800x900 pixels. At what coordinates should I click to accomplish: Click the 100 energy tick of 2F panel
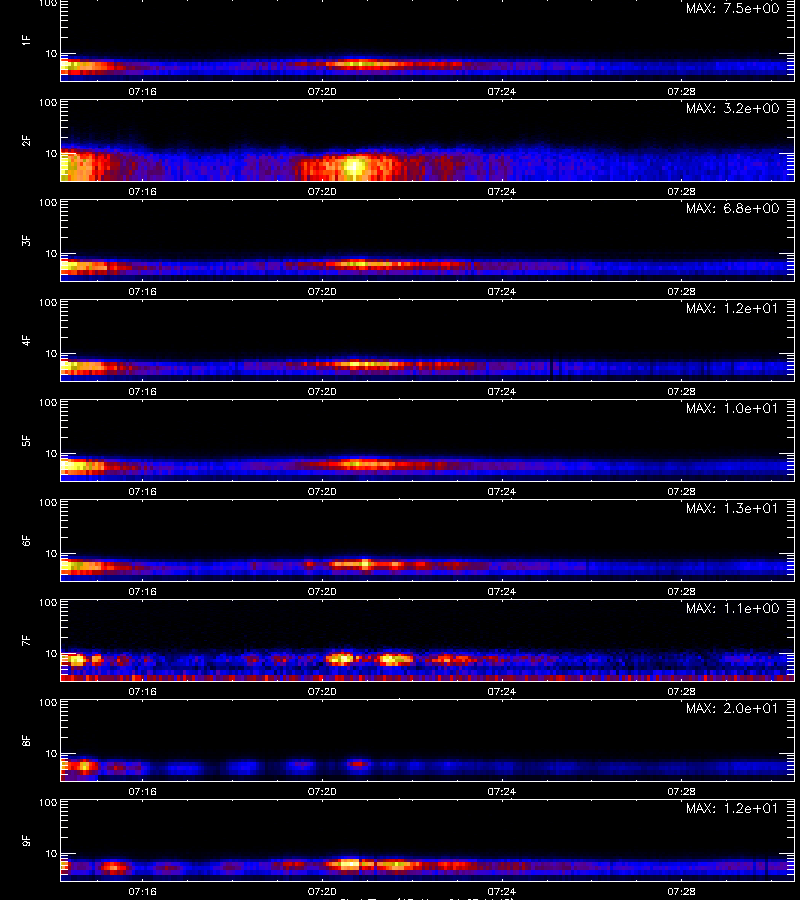click(x=48, y=103)
